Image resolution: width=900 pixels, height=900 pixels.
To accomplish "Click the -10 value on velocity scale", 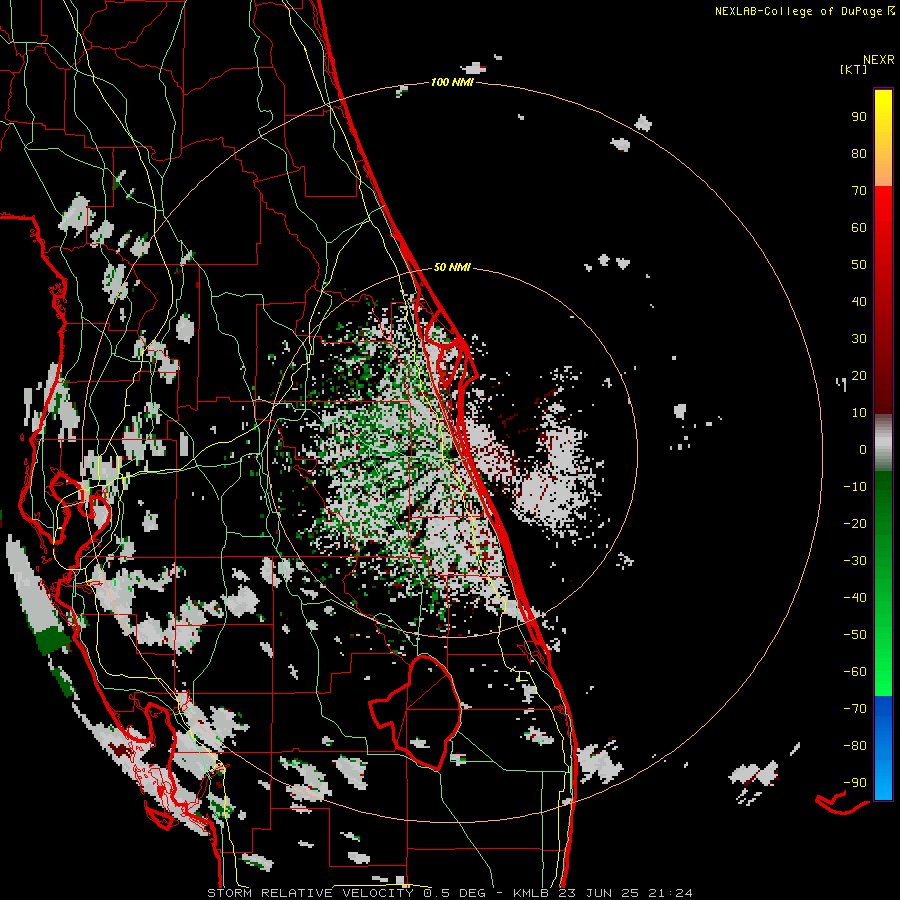I will coord(855,487).
